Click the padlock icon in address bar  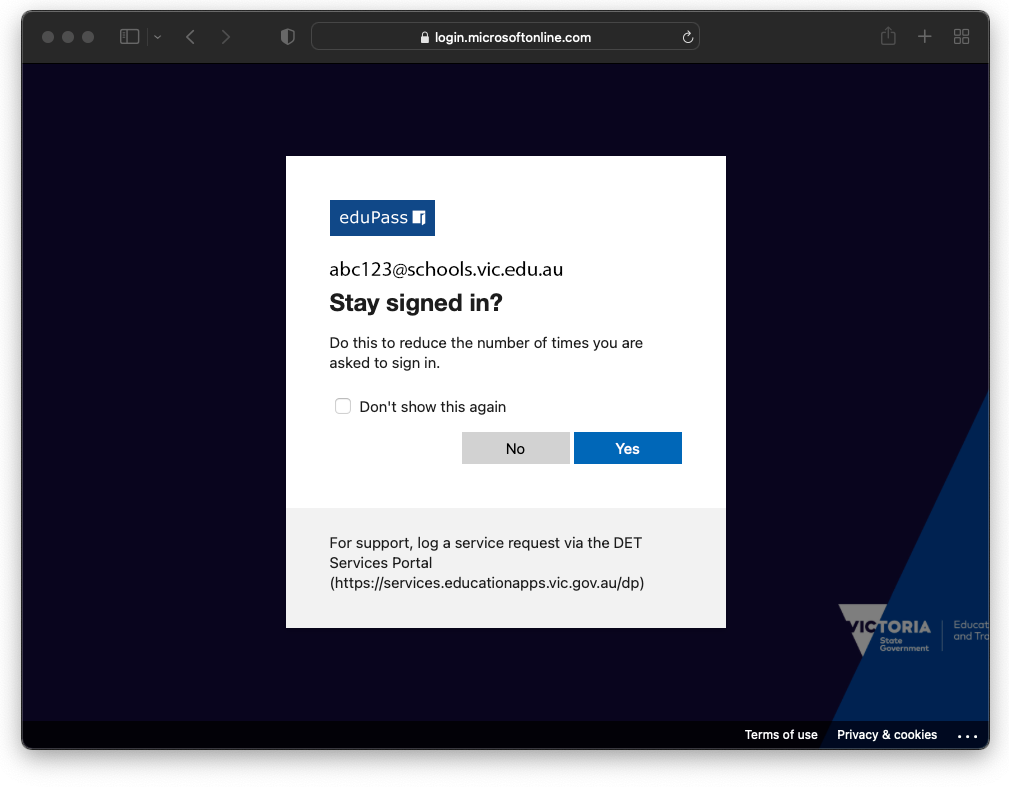[x=425, y=38]
